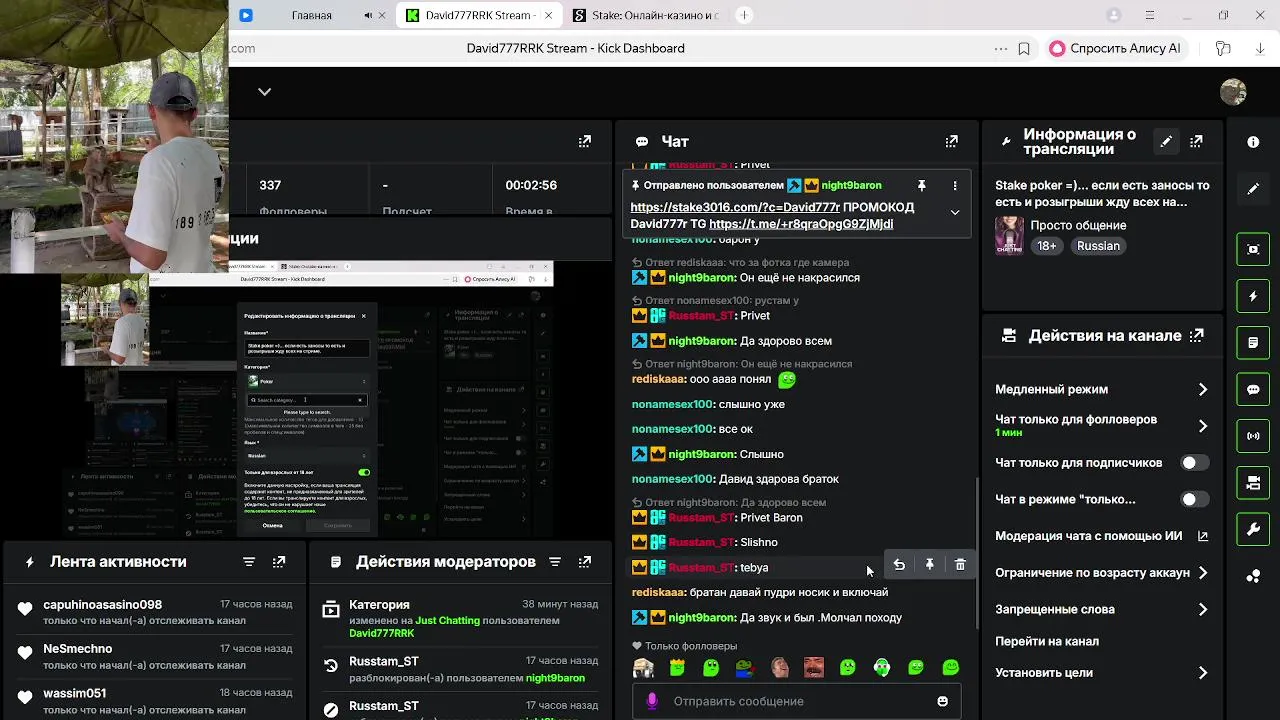Open filter menu in Действия модераторов

555,562
